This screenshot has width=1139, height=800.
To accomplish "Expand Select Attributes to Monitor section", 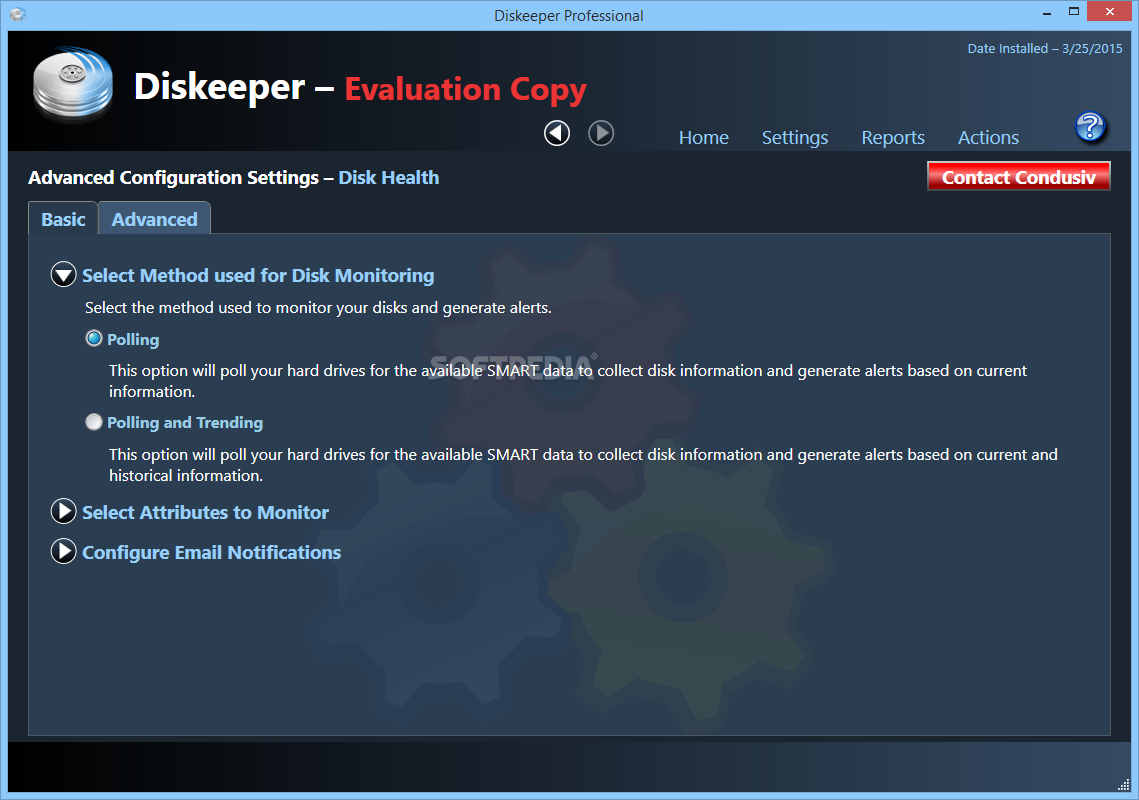I will tap(64, 512).
